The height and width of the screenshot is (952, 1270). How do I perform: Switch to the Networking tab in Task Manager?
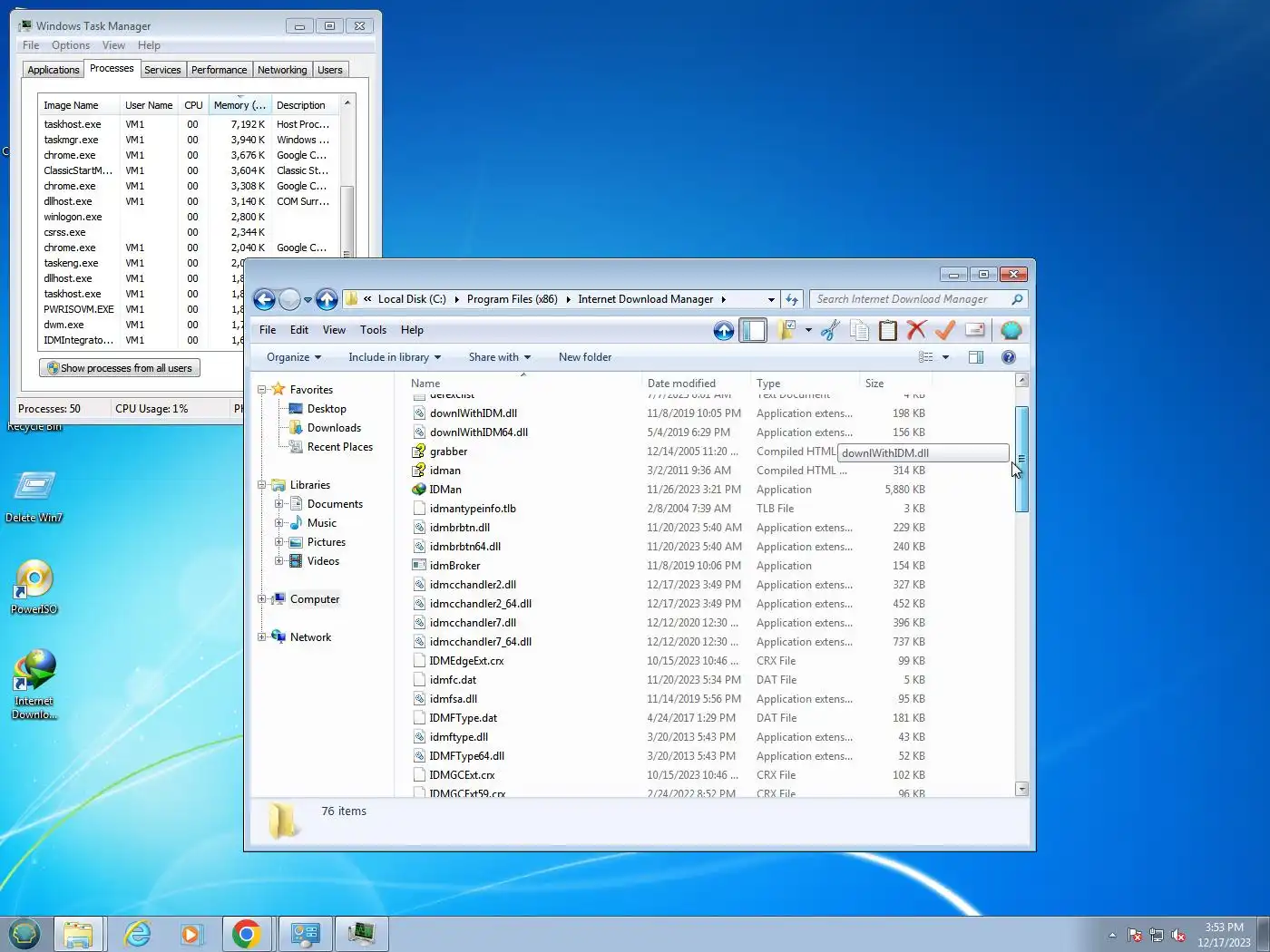pyautogui.click(x=282, y=70)
